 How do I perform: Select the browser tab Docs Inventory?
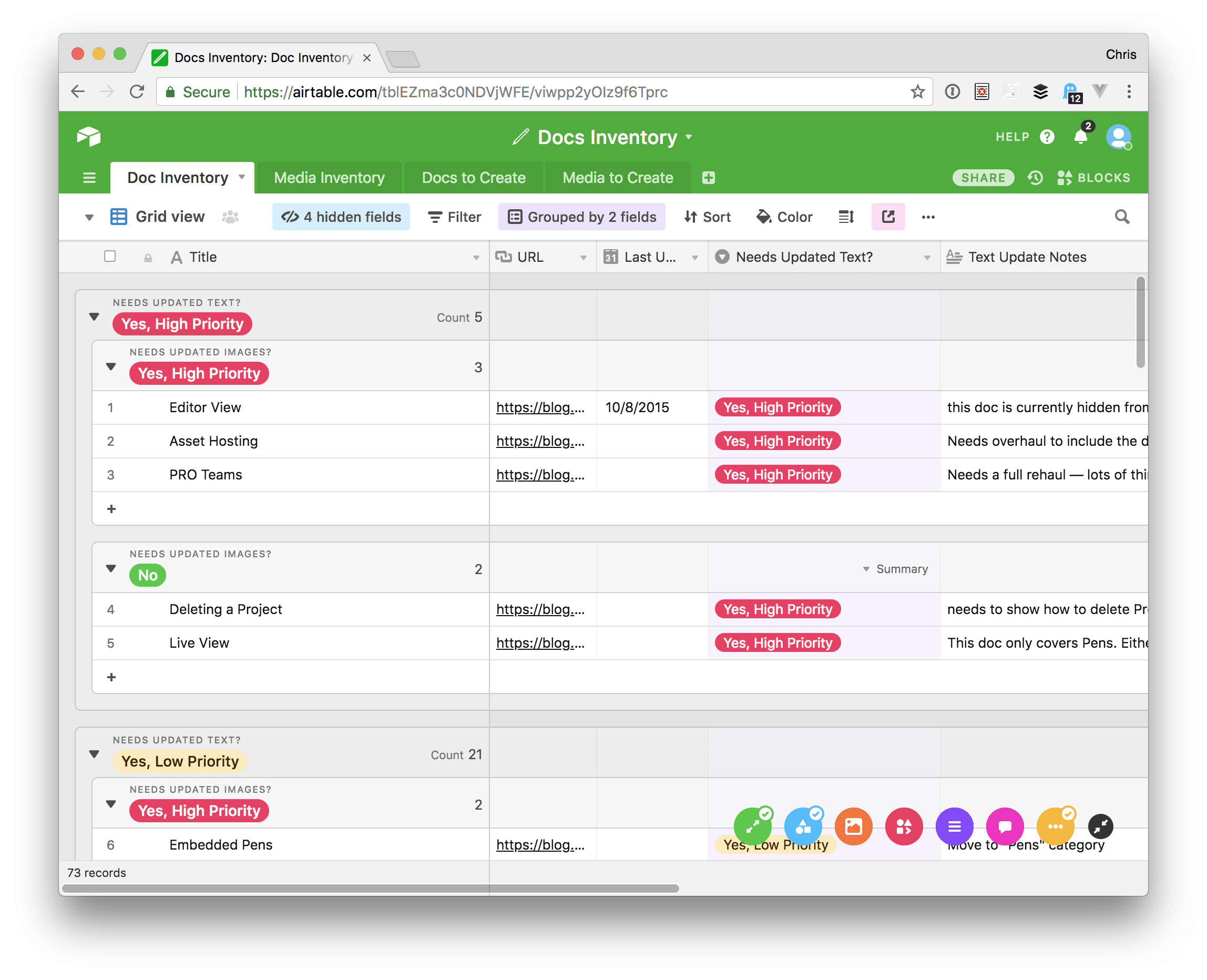tap(263, 57)
